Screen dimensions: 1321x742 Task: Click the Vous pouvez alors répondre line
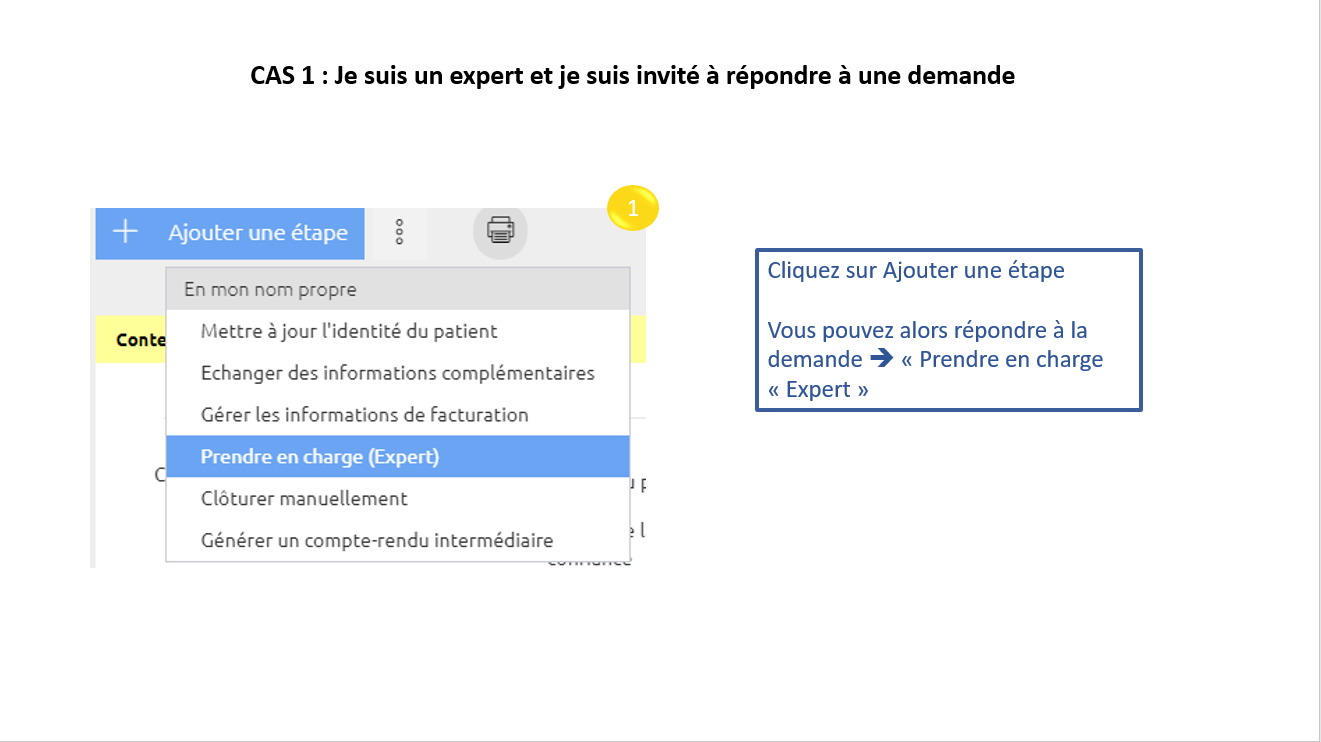click(x=927, y=330)
